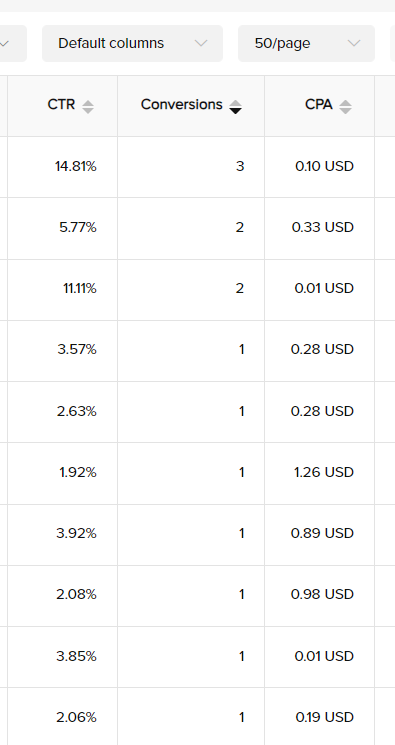Click the 1.26 USD CPA value
The width and height of the screenshot is (395, 745).
[x=323, y=472]
